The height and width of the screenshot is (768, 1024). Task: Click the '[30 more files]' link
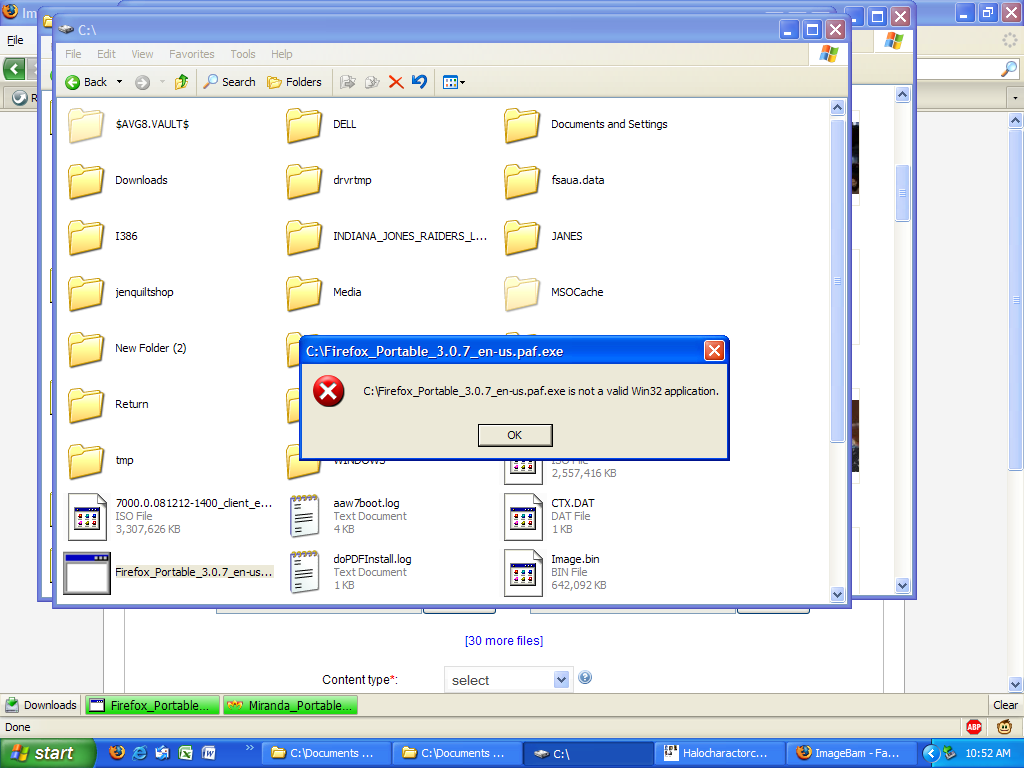pos(504,641)
